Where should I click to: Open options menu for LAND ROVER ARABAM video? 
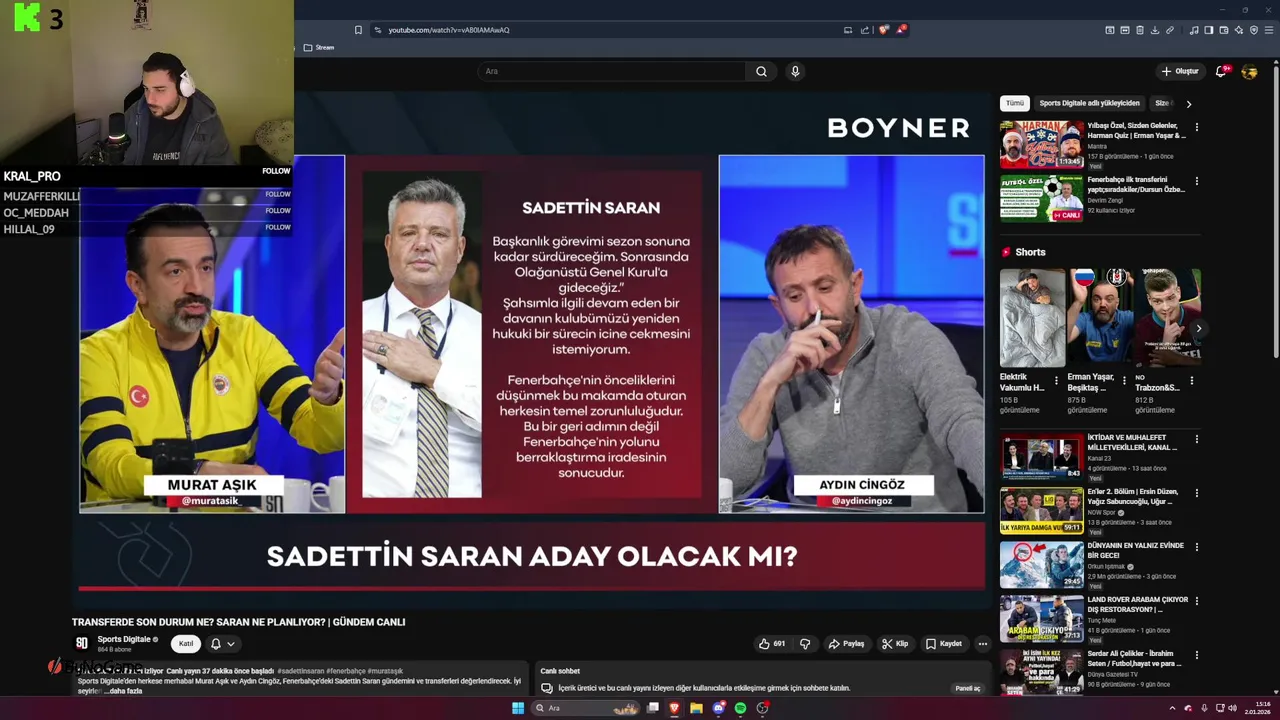point(1196,602)
